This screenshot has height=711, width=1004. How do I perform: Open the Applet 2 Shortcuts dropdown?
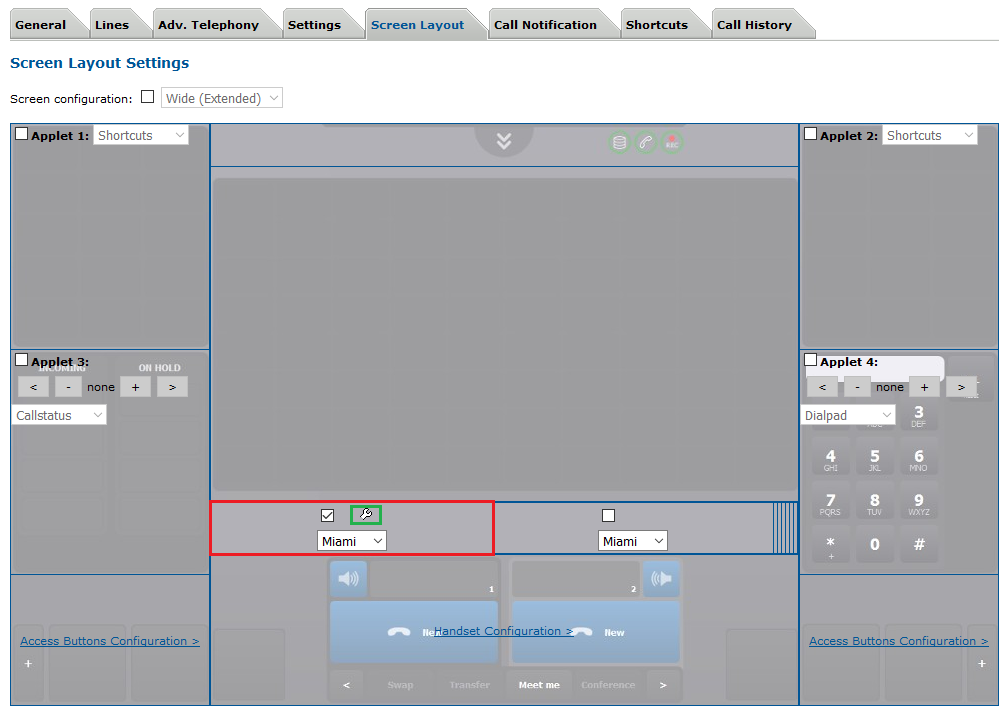[x=930, y=135]
